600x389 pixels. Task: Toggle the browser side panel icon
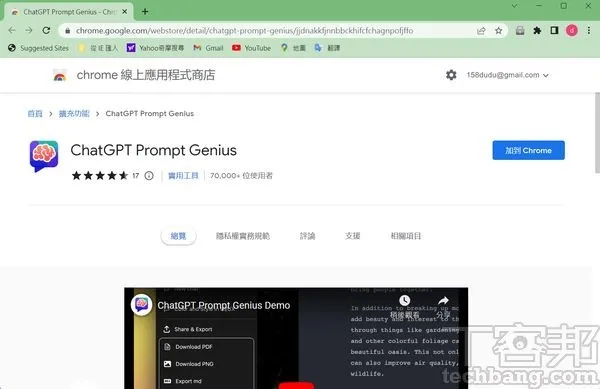pyautogui.click(x=554, y=31)
